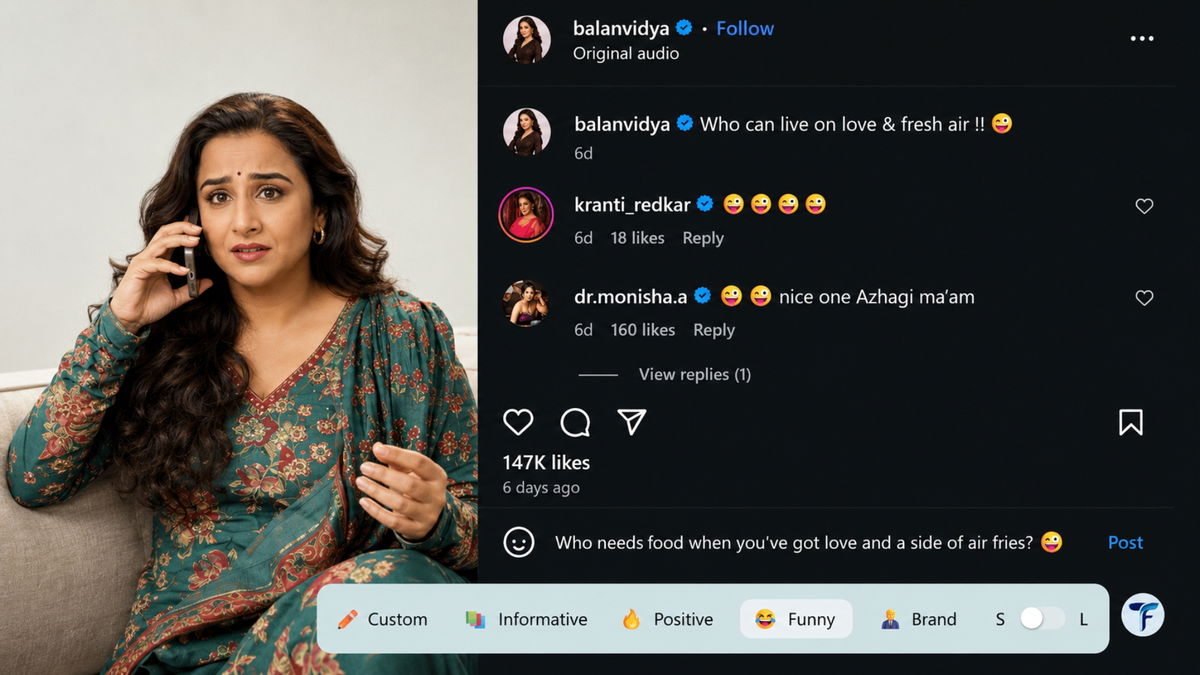Reply to dr.monisha.a's comment
The height and width of the screenshot is (675, 1200).
(x=714, y=330)
